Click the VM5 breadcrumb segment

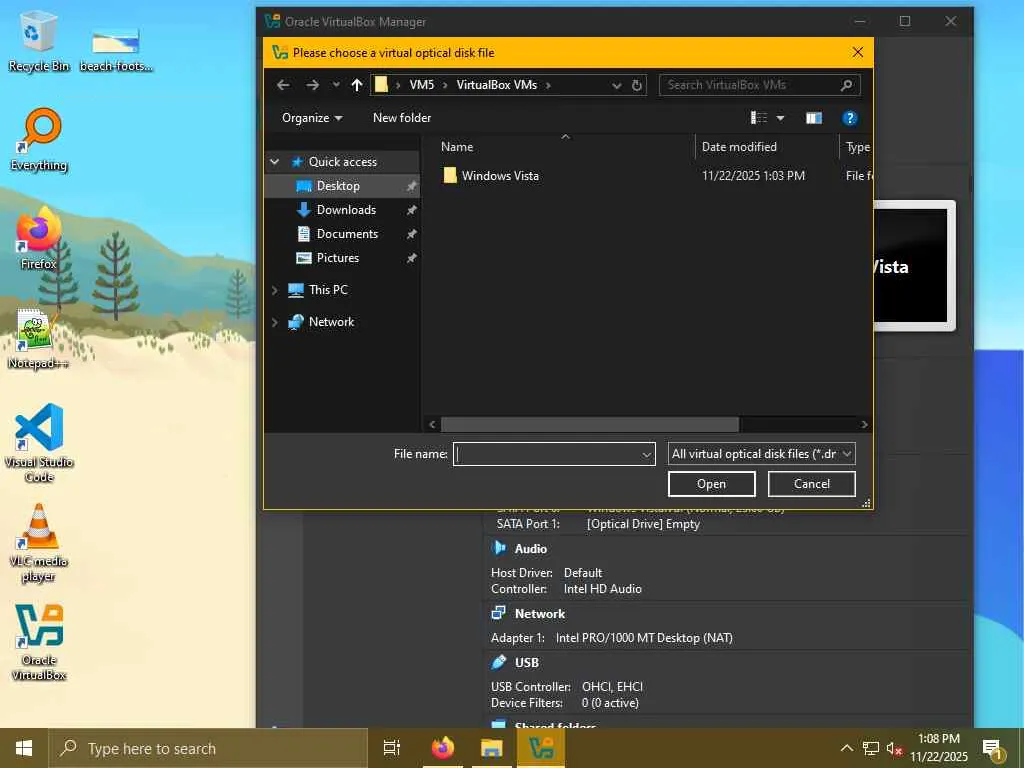[421, 85]
